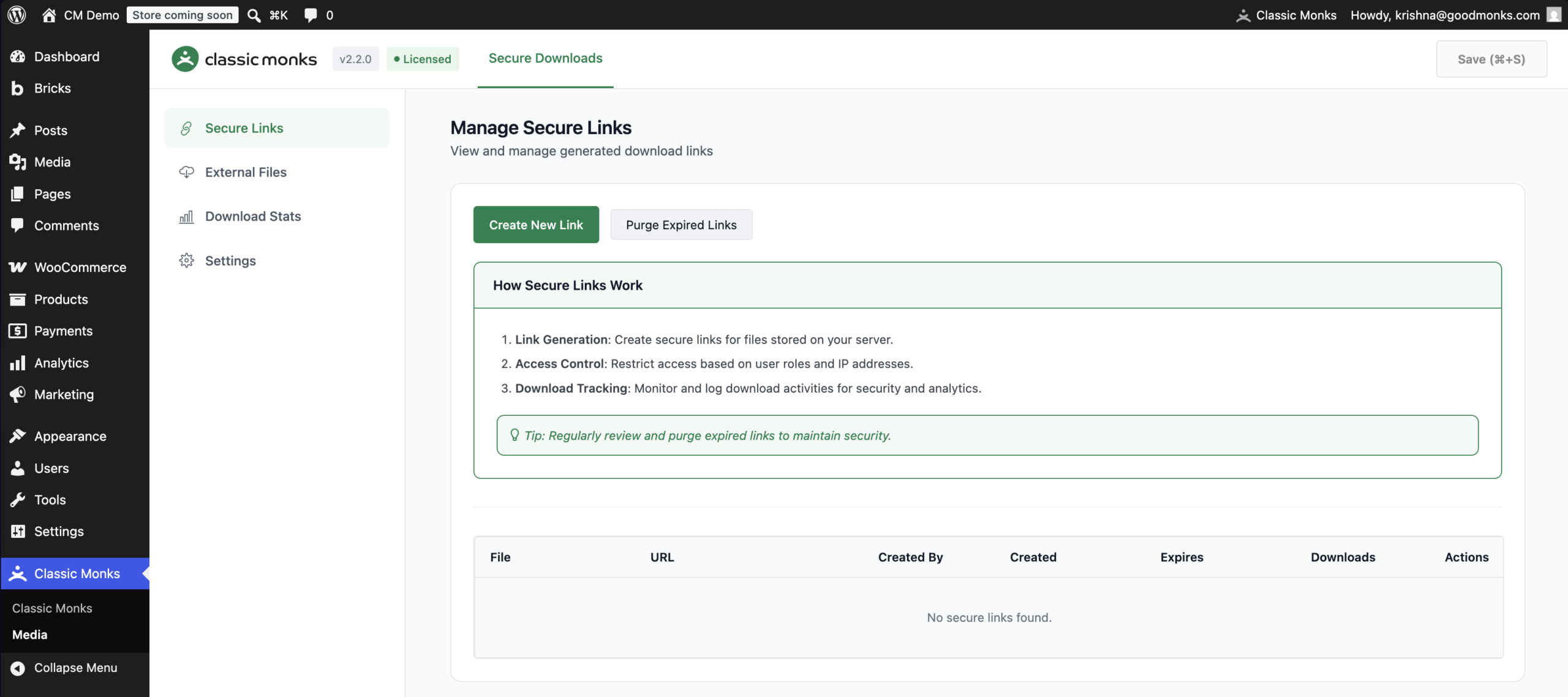
Task: Click the plugin Settings gear icon
Action: (186, 260)
